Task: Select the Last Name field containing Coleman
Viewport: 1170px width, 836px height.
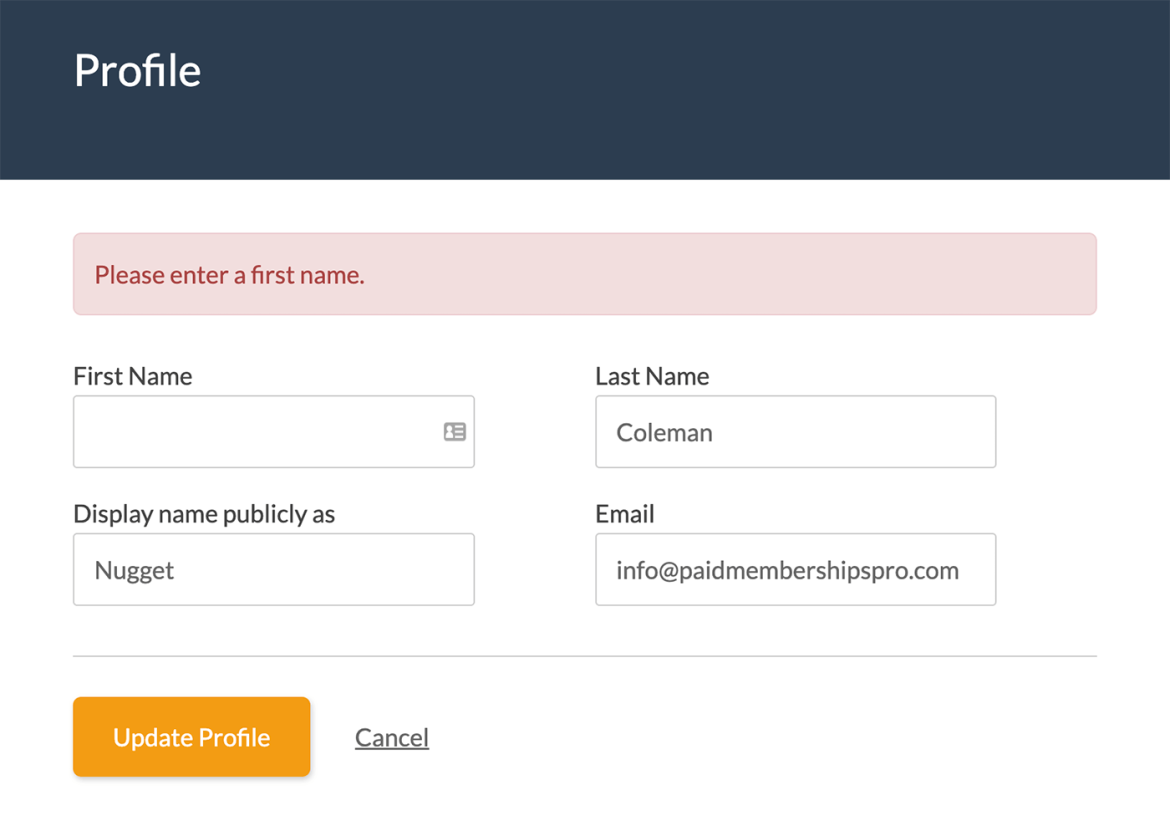Action: point(795,431)
